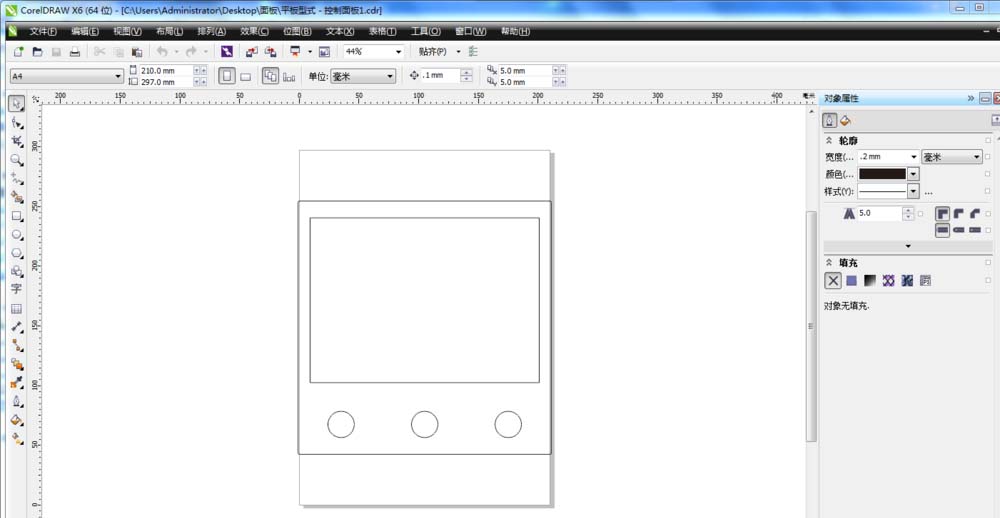1000x518 pixels.
Task: Expand the outline style (样式) dropdown
Action: (x=913, y=191)
